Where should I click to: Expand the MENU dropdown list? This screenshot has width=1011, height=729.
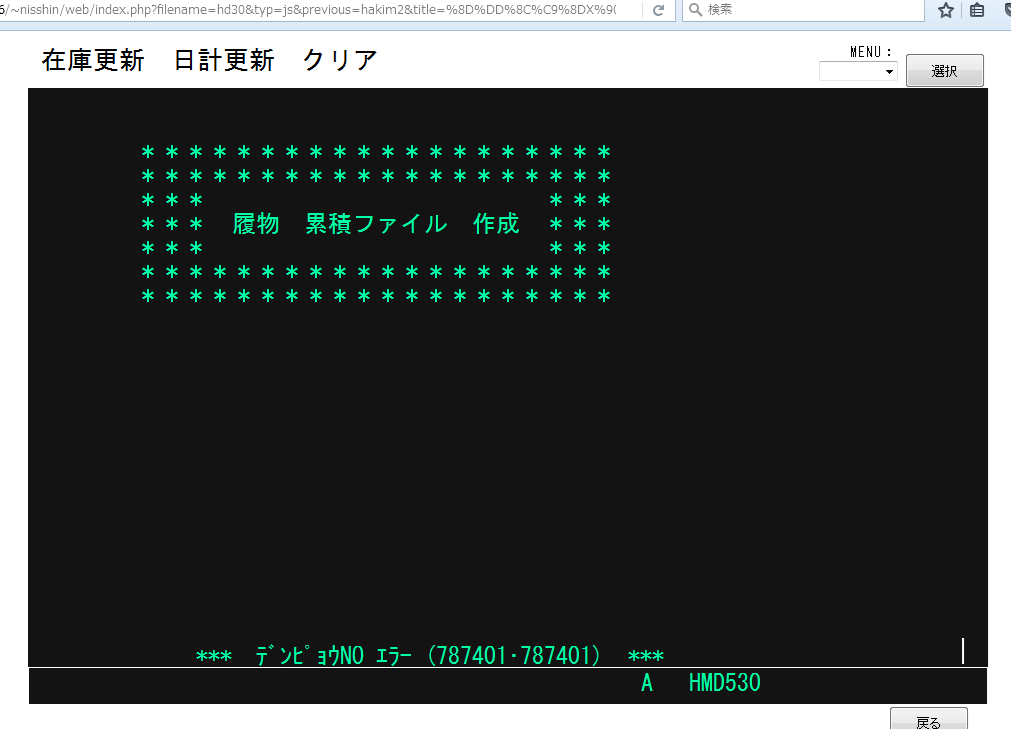[858, 72]
